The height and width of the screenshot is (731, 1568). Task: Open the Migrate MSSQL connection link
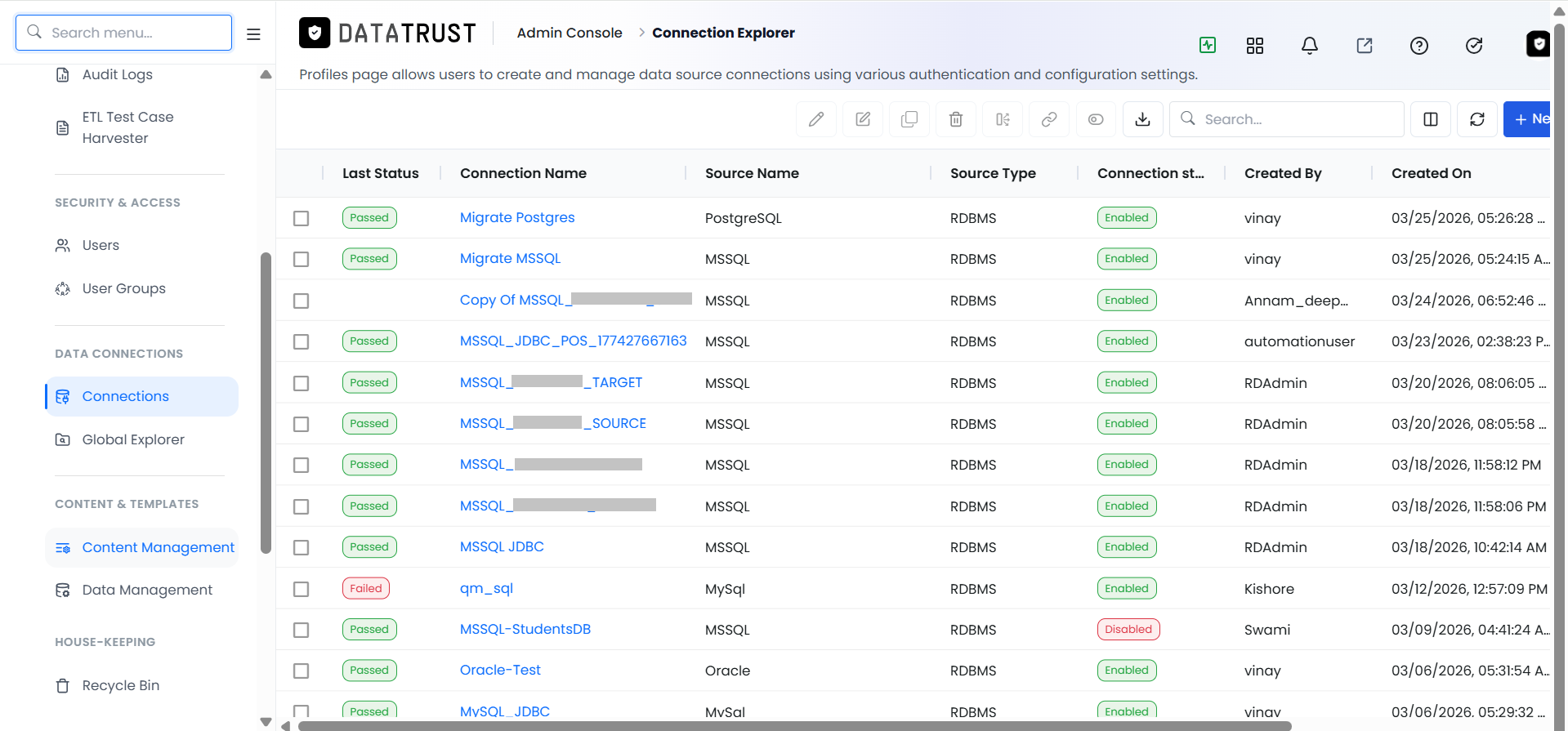510,258
